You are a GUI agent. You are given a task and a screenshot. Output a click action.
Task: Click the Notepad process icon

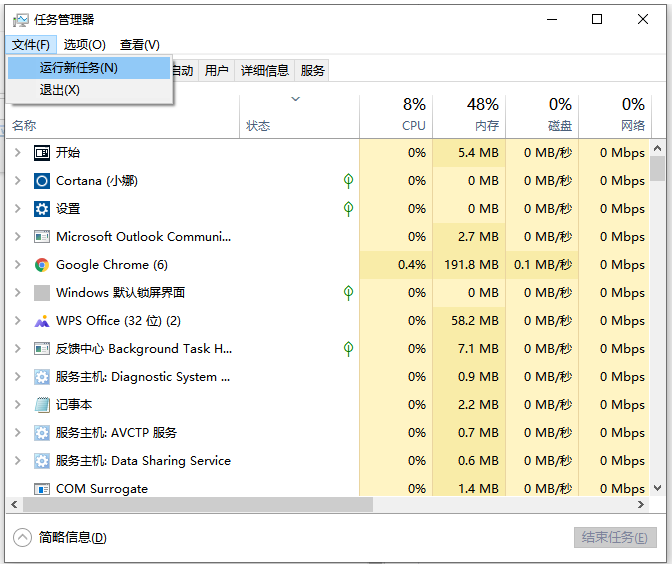tap(42, 405)
